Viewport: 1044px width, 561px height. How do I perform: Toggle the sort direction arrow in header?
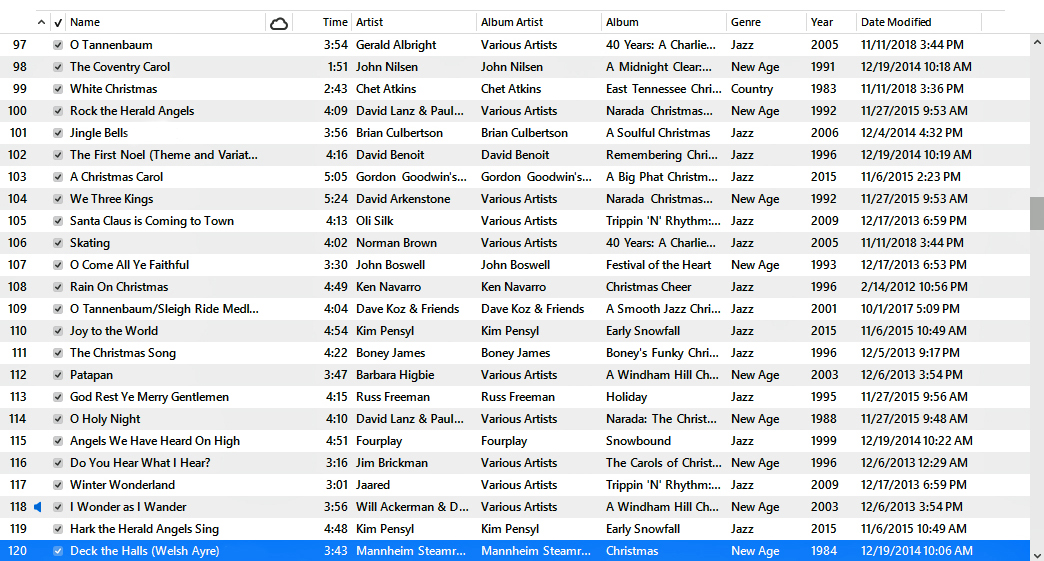tap(41, 22)
